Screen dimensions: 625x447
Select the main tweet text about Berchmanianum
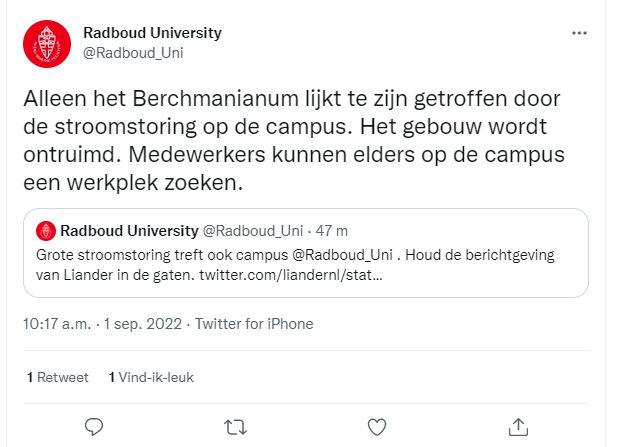point(294,140)
